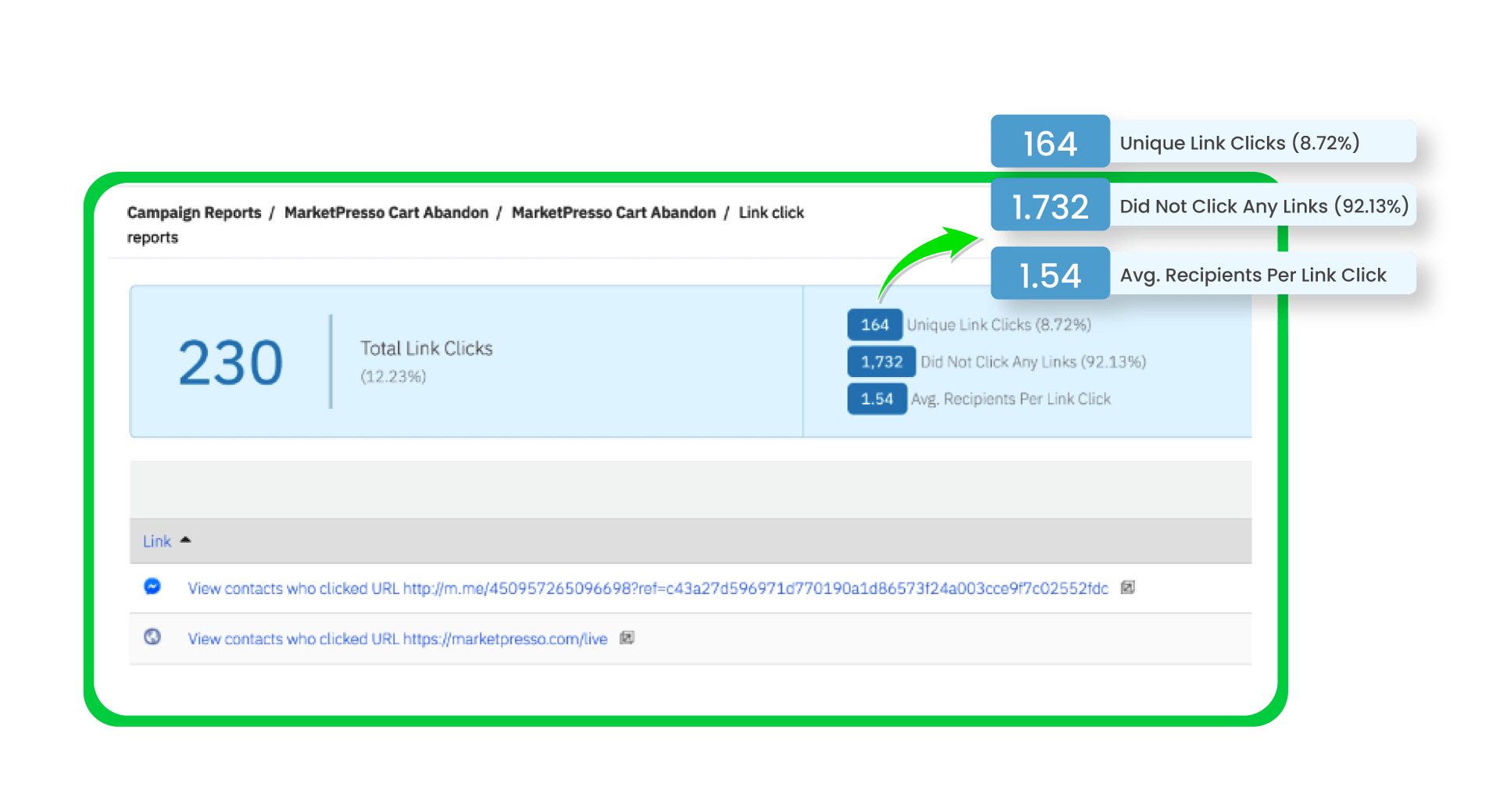Click the small 1.54 badge in stats panel
1500x812 pixels.
[877, 399]
